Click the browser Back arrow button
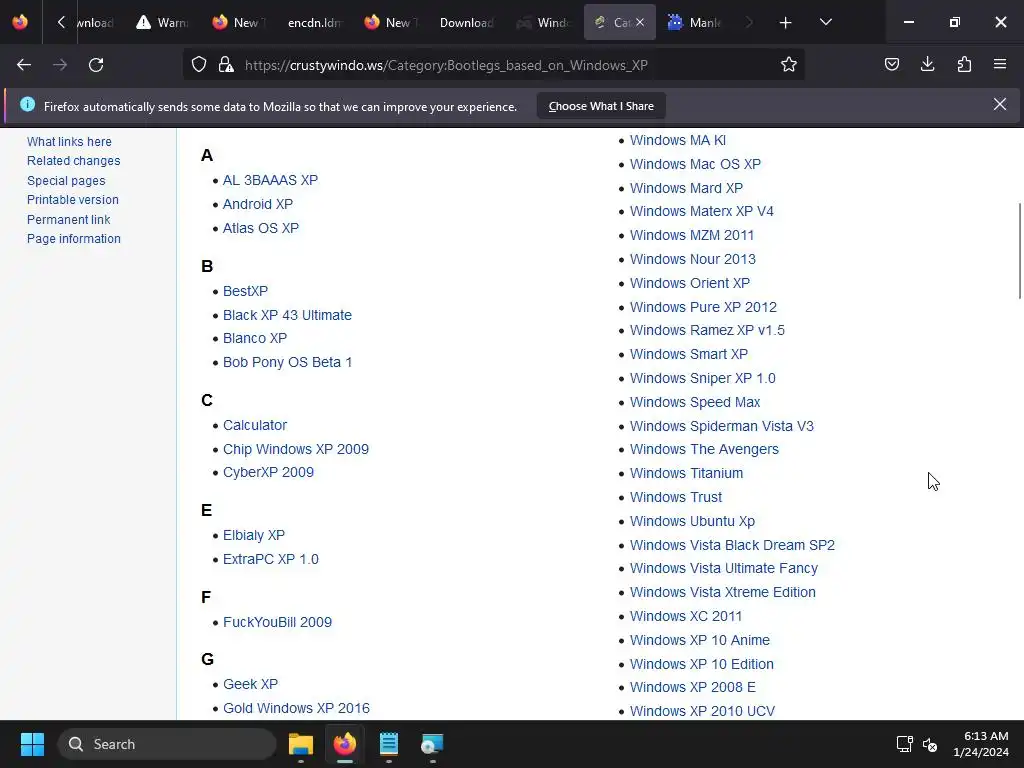 pos(24,65)
